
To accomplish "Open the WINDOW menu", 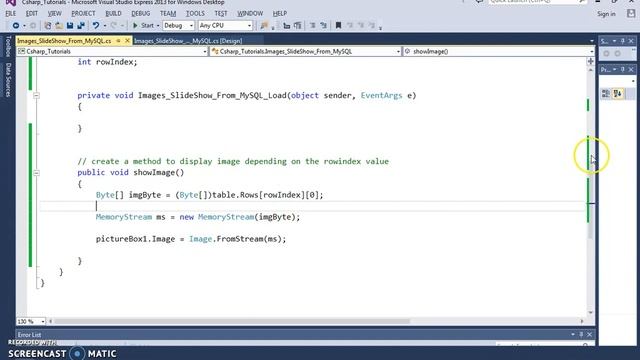I will 250,13.
